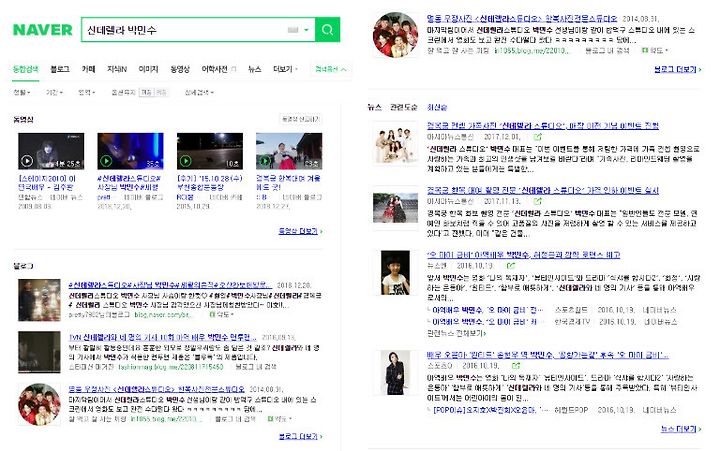Open left column blog post dated 2014.08.31
The width and height of the screenshot is (720, 451).
point(157,389)
